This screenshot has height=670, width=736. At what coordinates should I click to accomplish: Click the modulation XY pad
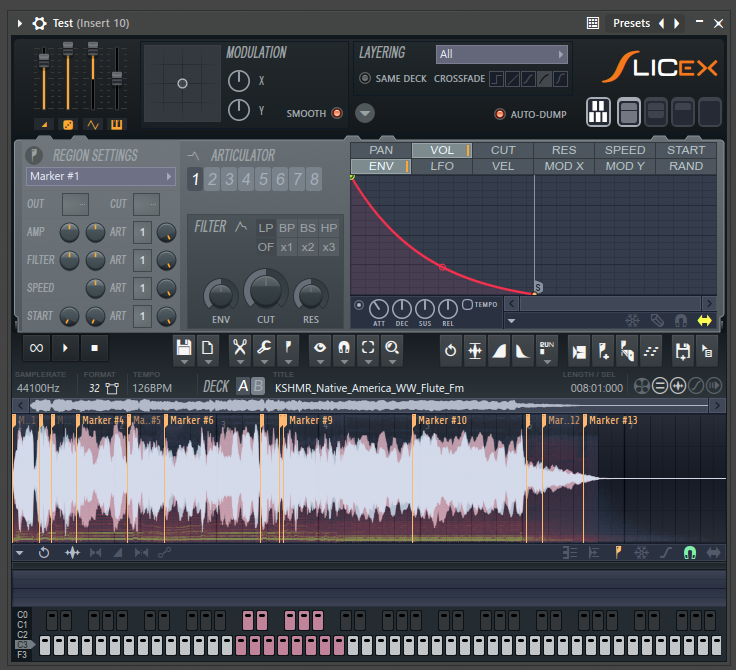coord(182,84)
